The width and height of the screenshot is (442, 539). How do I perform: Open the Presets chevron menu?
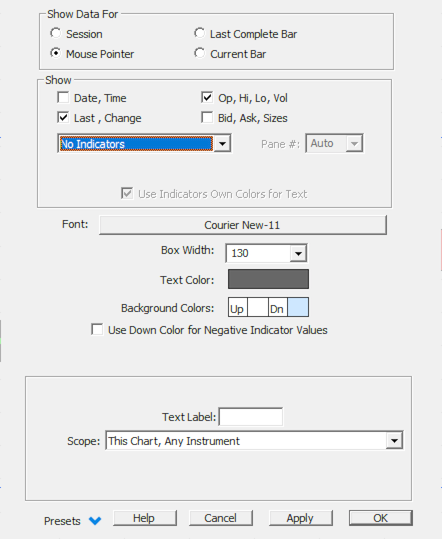tap(95, 520)
